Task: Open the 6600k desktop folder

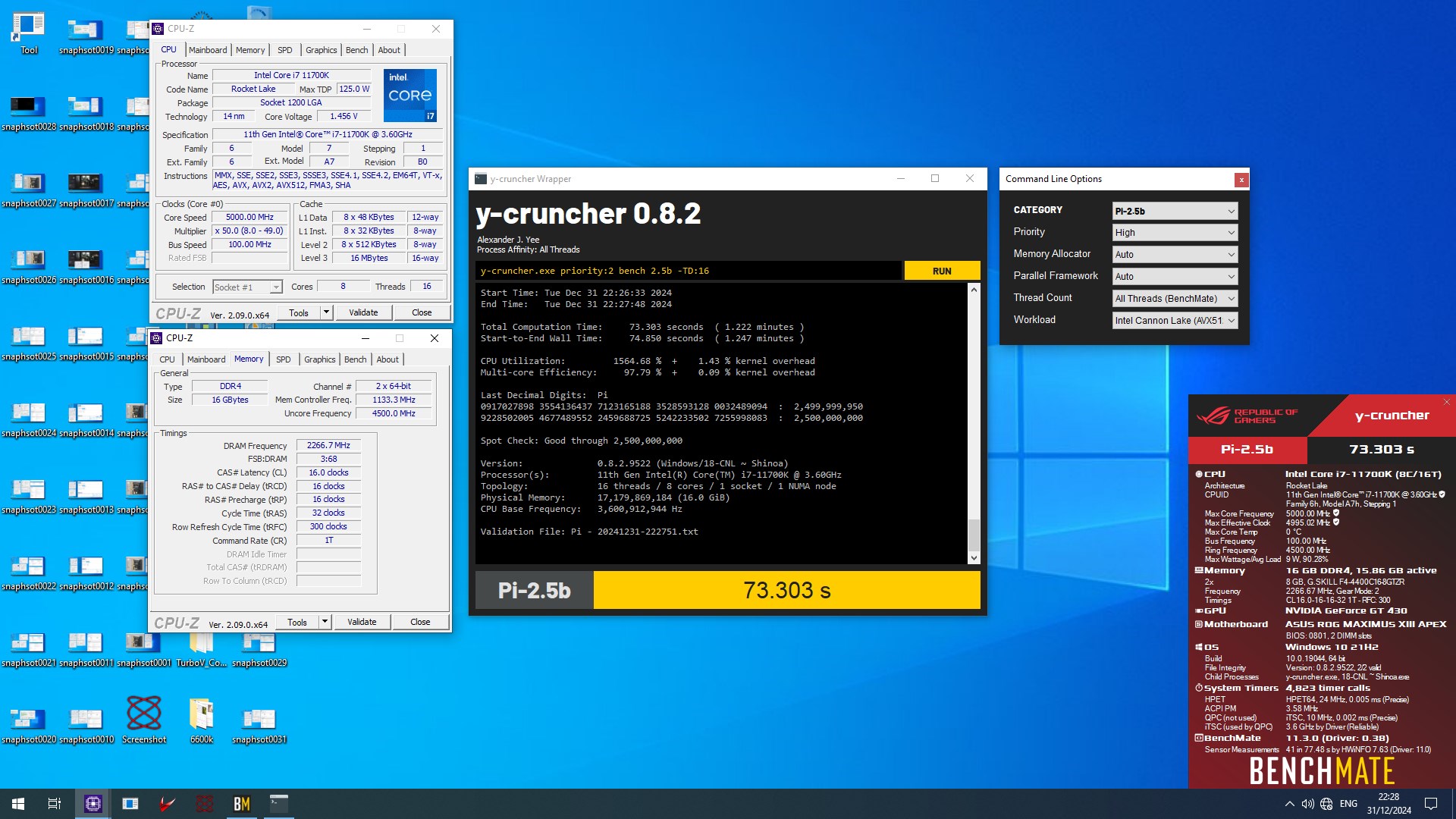Action: [201, 720]
